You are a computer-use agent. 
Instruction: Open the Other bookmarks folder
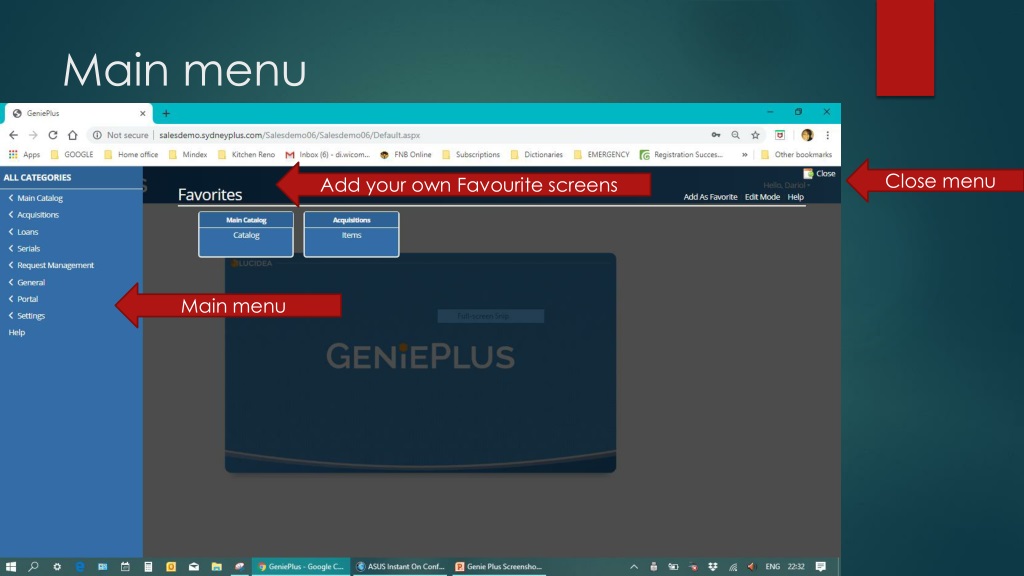[796, 155]
